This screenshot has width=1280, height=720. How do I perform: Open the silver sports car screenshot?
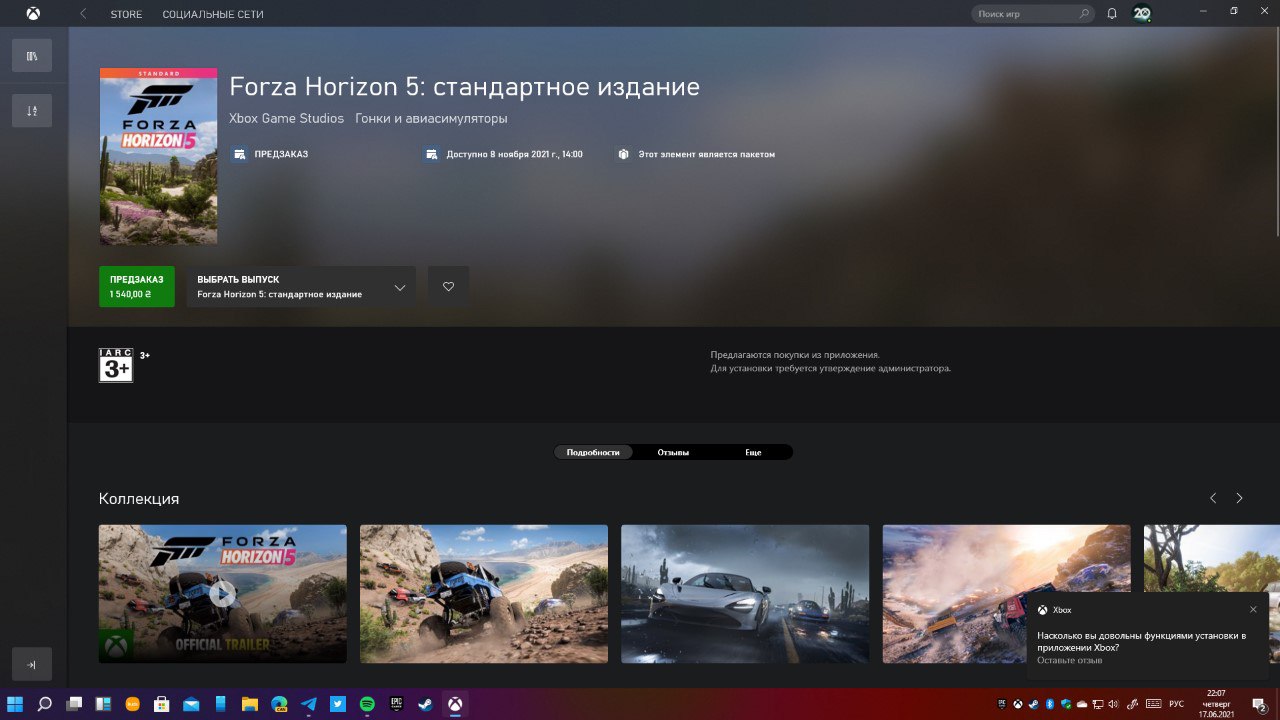[x=745, y=594]
